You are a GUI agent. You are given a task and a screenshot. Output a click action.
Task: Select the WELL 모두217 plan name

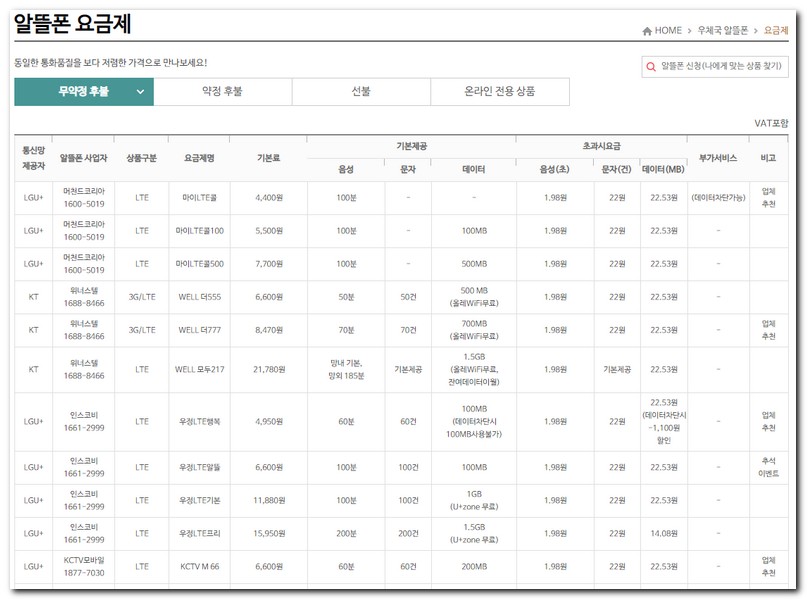(x=199, y=369)
